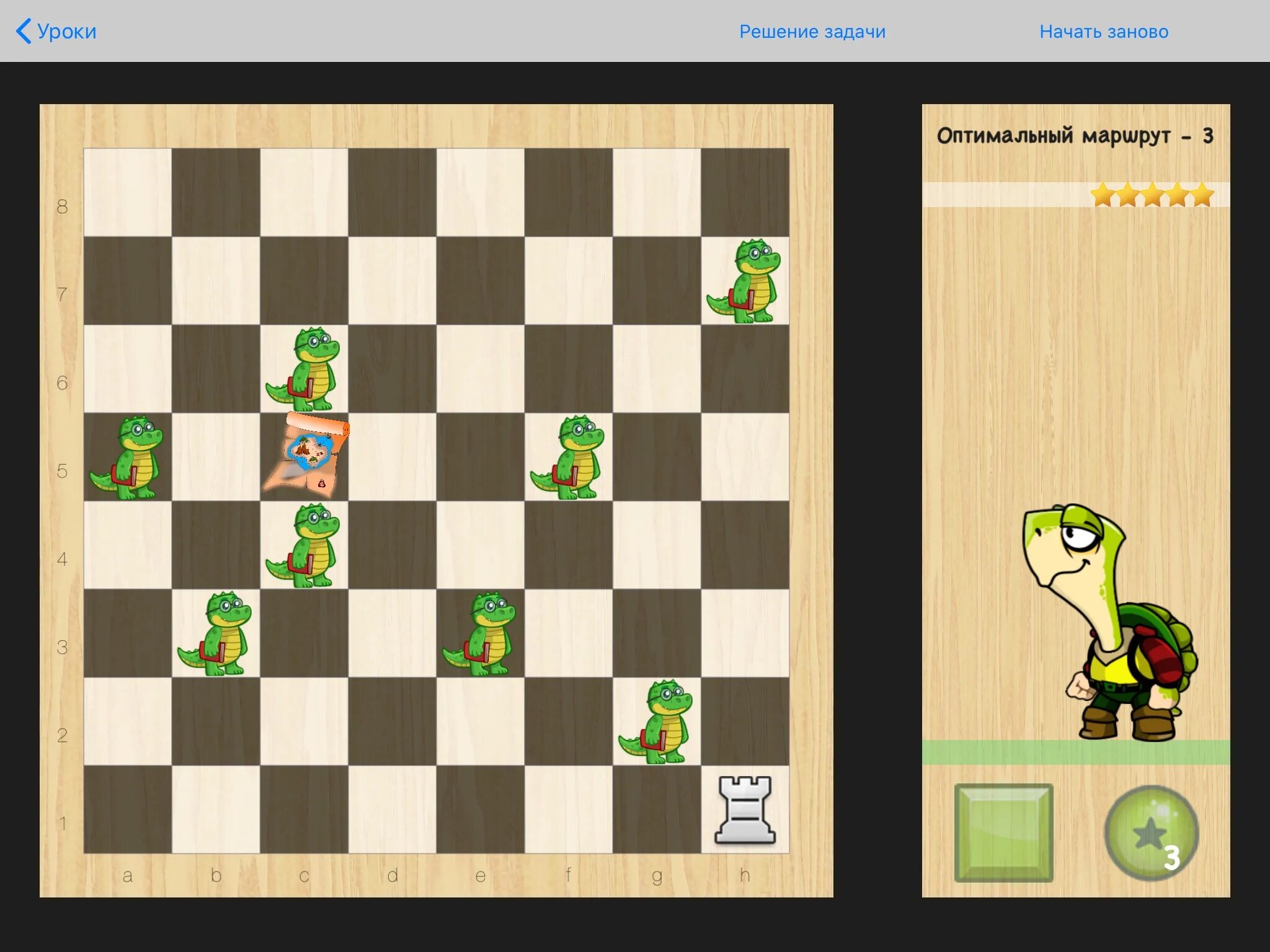1270x952 pixels.
Task: Tap the crocodile on c4
Action: 303,545
